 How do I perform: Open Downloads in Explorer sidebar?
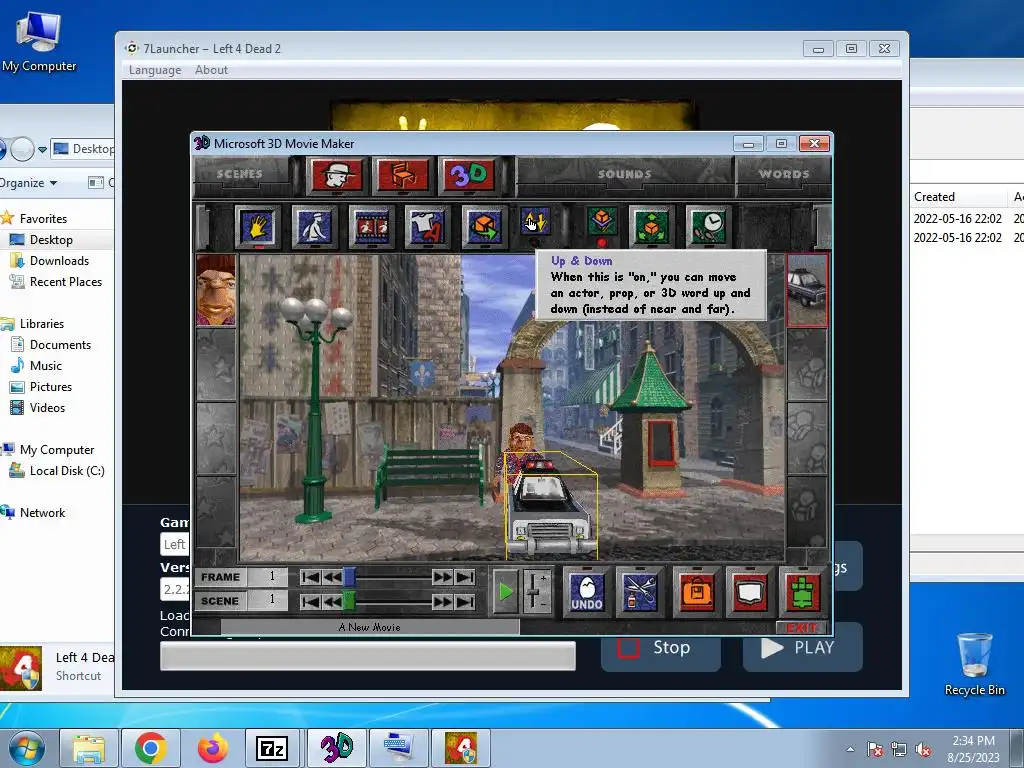tap(59, 261)
